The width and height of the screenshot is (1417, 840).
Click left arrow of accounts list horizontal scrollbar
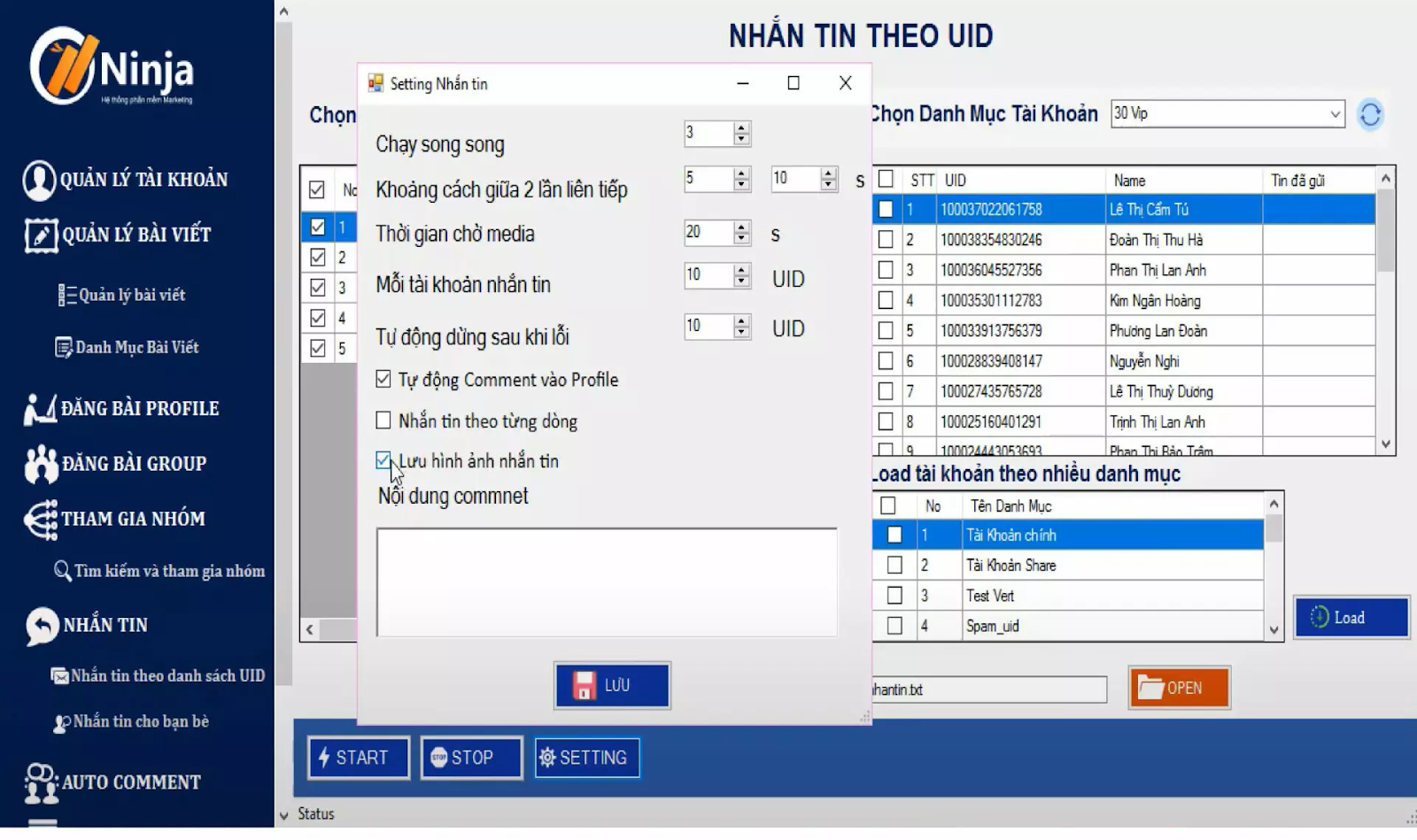[310, 630]
